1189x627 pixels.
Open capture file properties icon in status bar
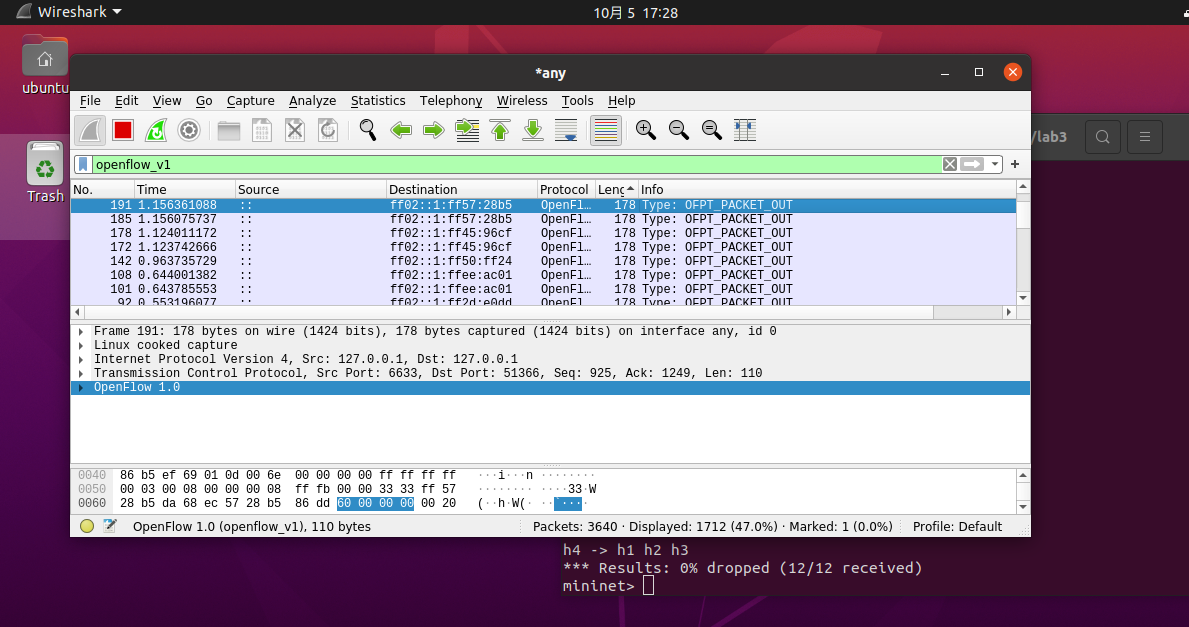pos(110,526)
